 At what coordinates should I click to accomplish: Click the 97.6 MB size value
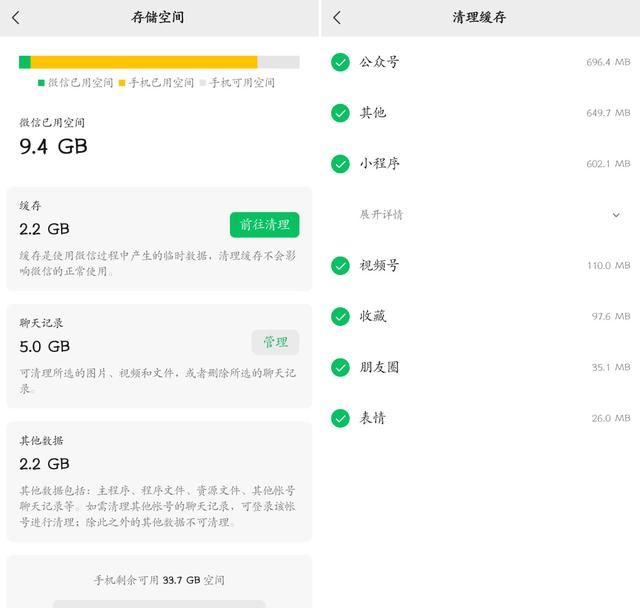coord(611,317)
